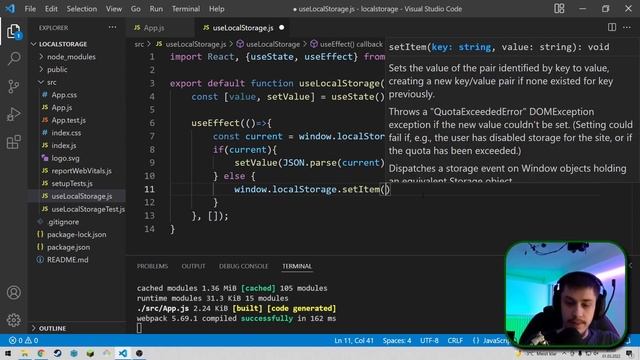Open Chrome from the taskbar

tap(41, 353)
